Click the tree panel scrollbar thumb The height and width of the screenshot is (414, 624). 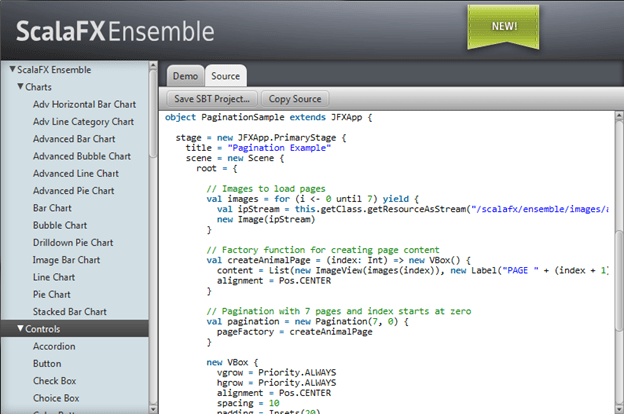point(153,113)
